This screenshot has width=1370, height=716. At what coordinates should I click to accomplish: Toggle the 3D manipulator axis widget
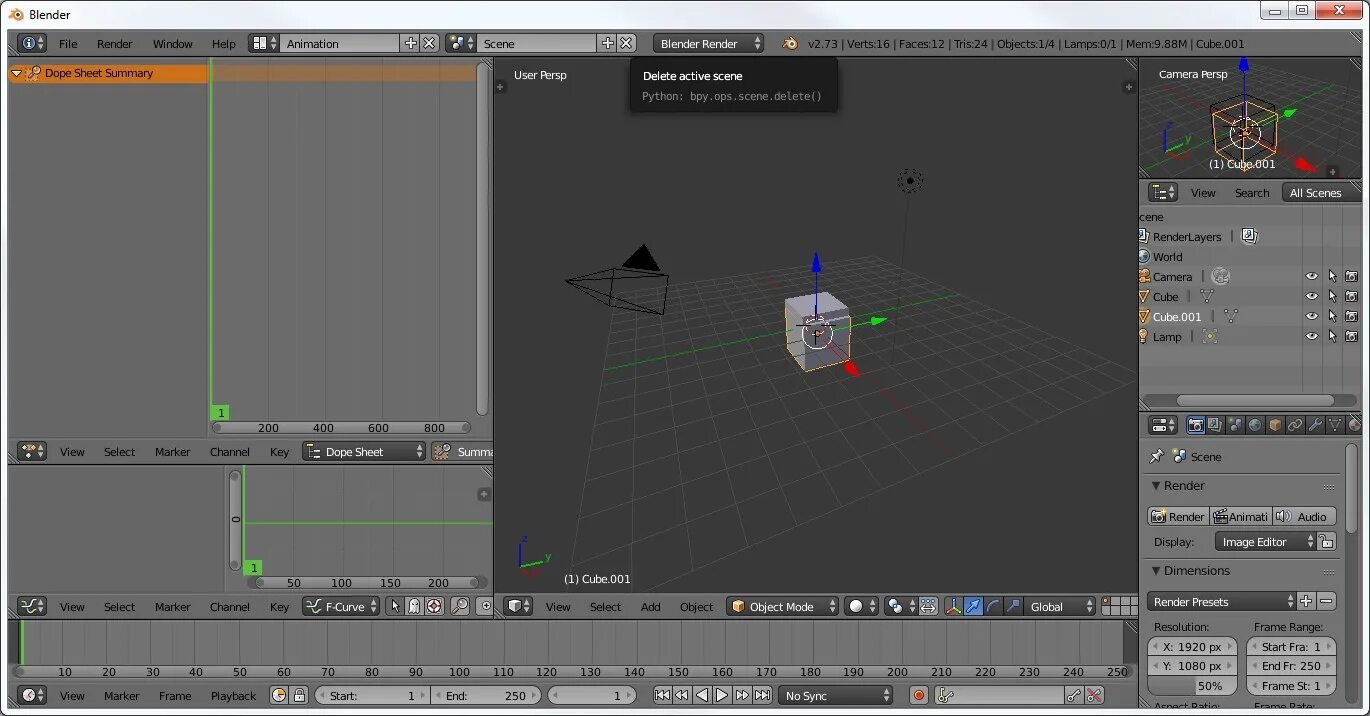[x=953, y=606]
